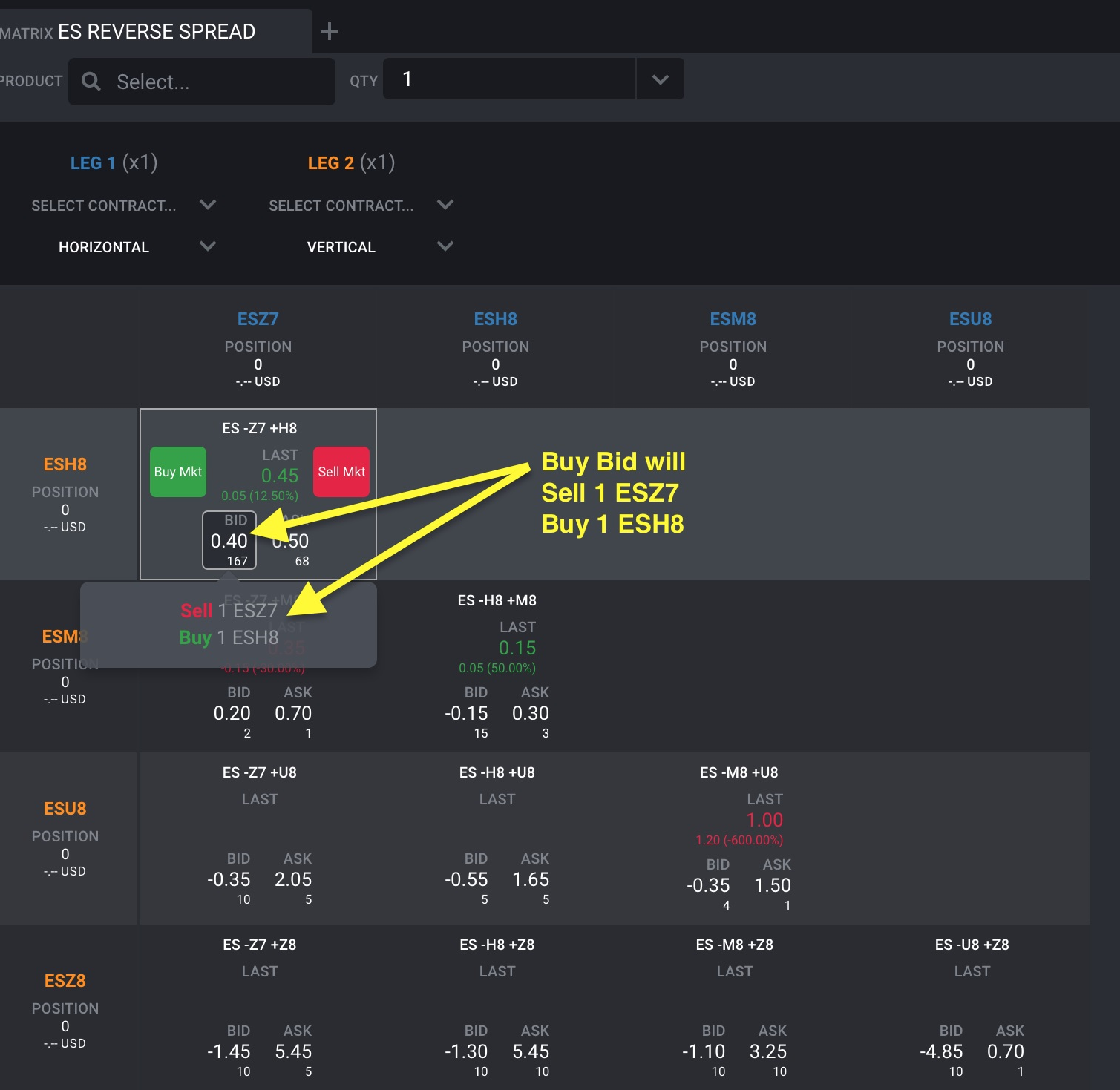Expand Leg 1 Select Contract dropdown
This screenshot has height=1090, width=1120.
(208, 205)
